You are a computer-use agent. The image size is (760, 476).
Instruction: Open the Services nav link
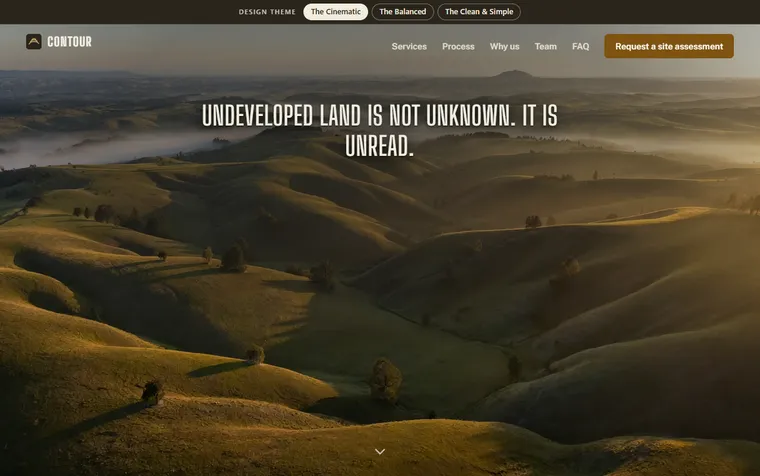409,47
